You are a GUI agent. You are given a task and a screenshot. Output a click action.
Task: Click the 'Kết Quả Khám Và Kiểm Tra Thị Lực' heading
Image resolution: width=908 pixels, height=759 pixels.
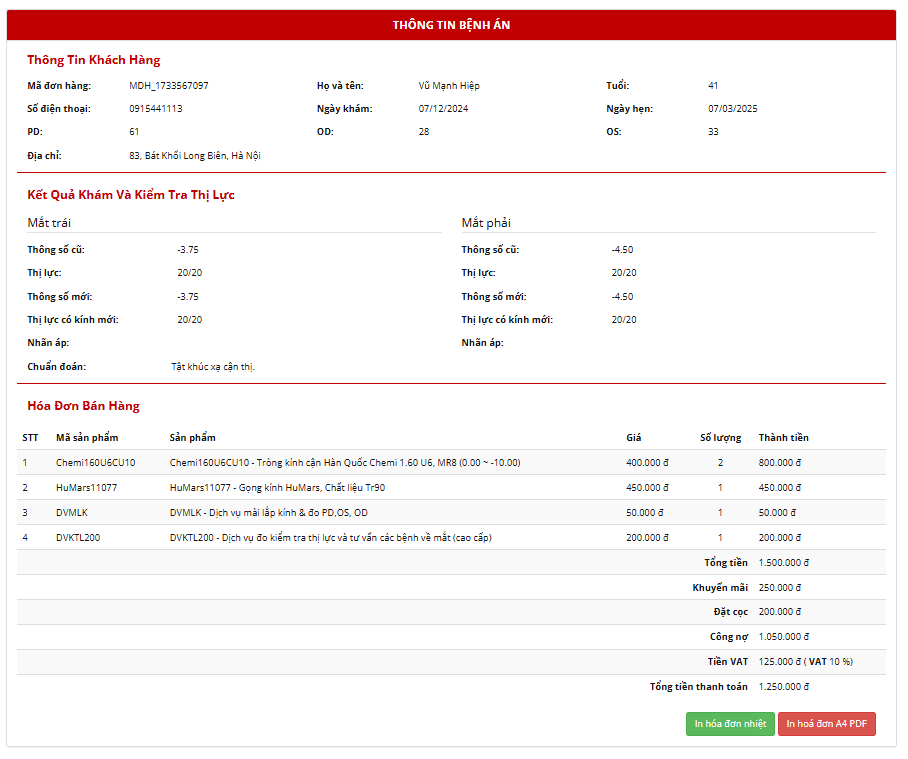[x=131, y=195]
